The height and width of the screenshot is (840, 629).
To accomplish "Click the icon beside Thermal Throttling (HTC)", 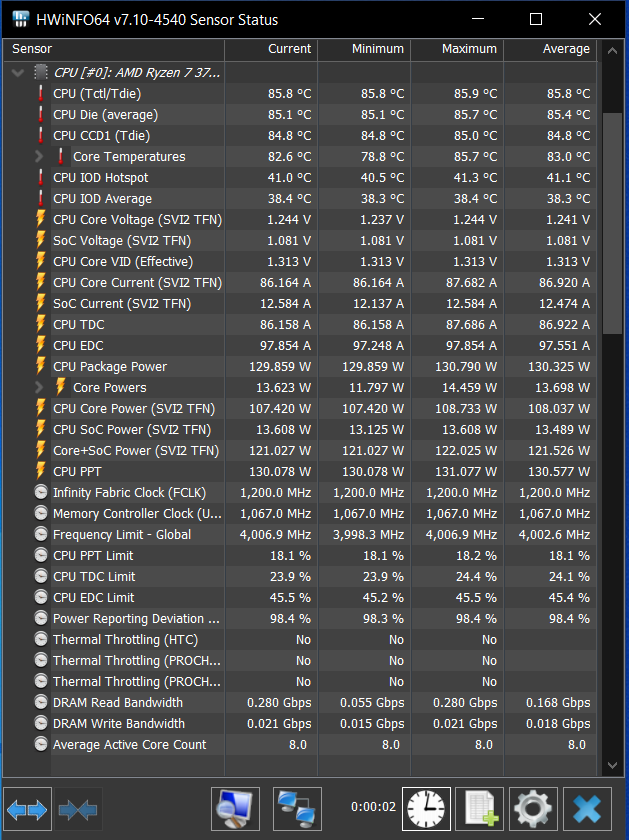I will tap(41, 639).
